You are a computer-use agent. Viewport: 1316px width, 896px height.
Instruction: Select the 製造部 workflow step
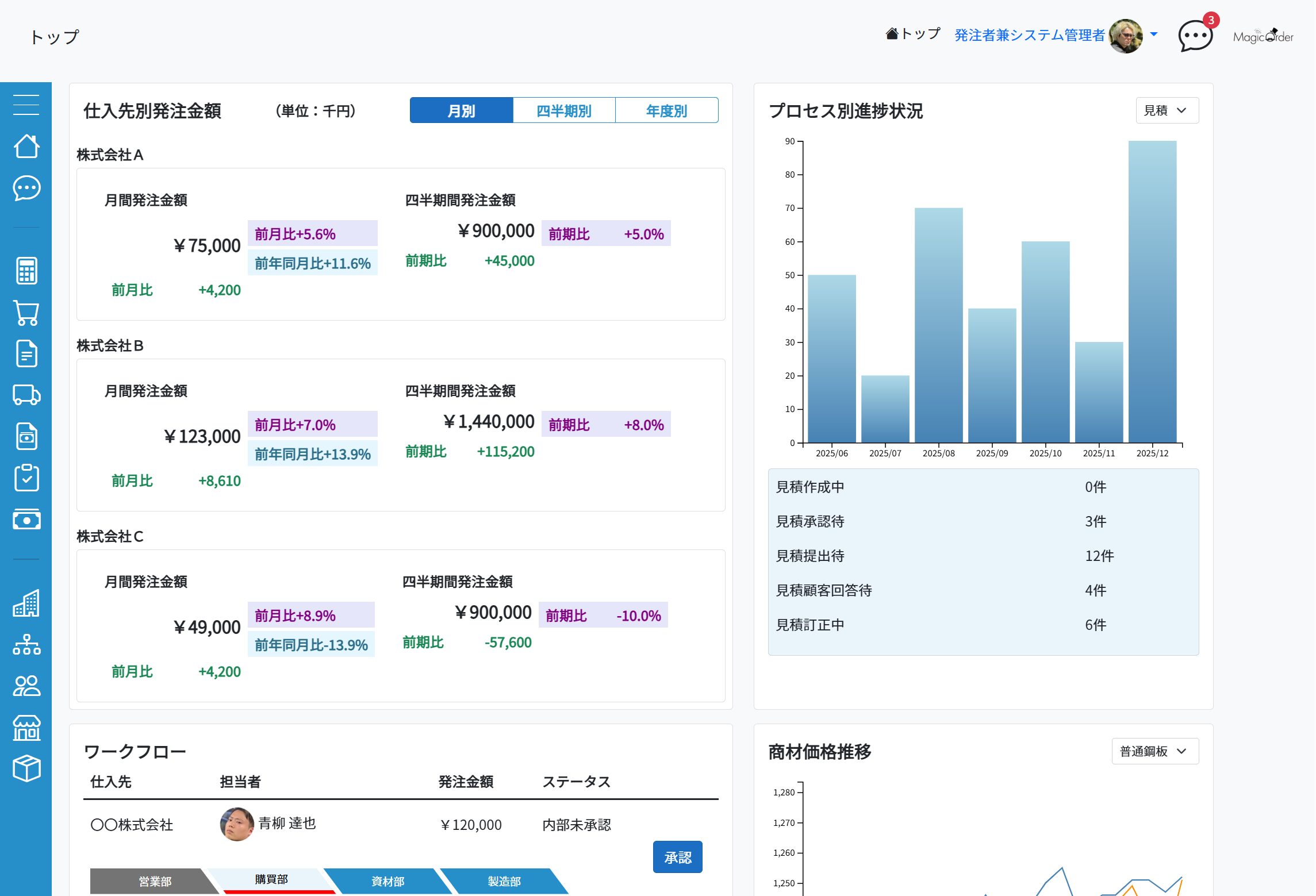tap(504, 881)
